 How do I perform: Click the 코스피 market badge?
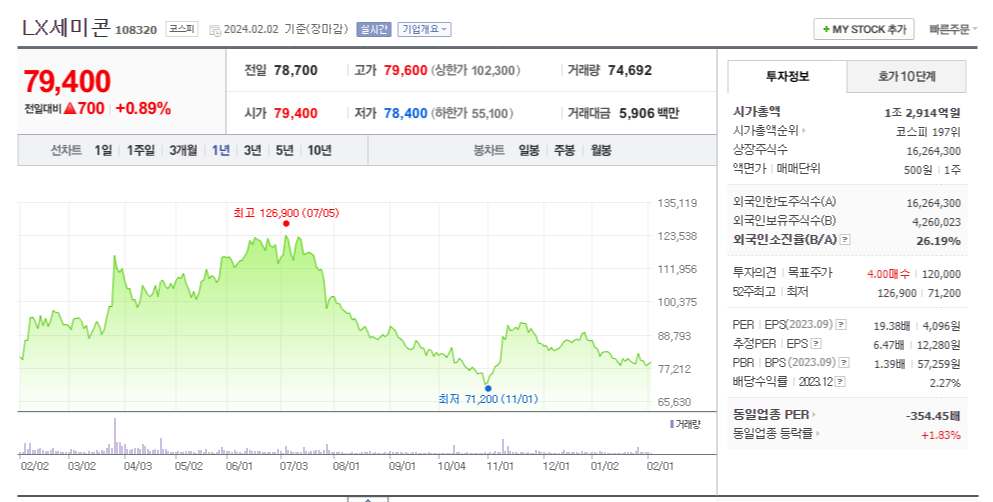[x=182, y=29]
